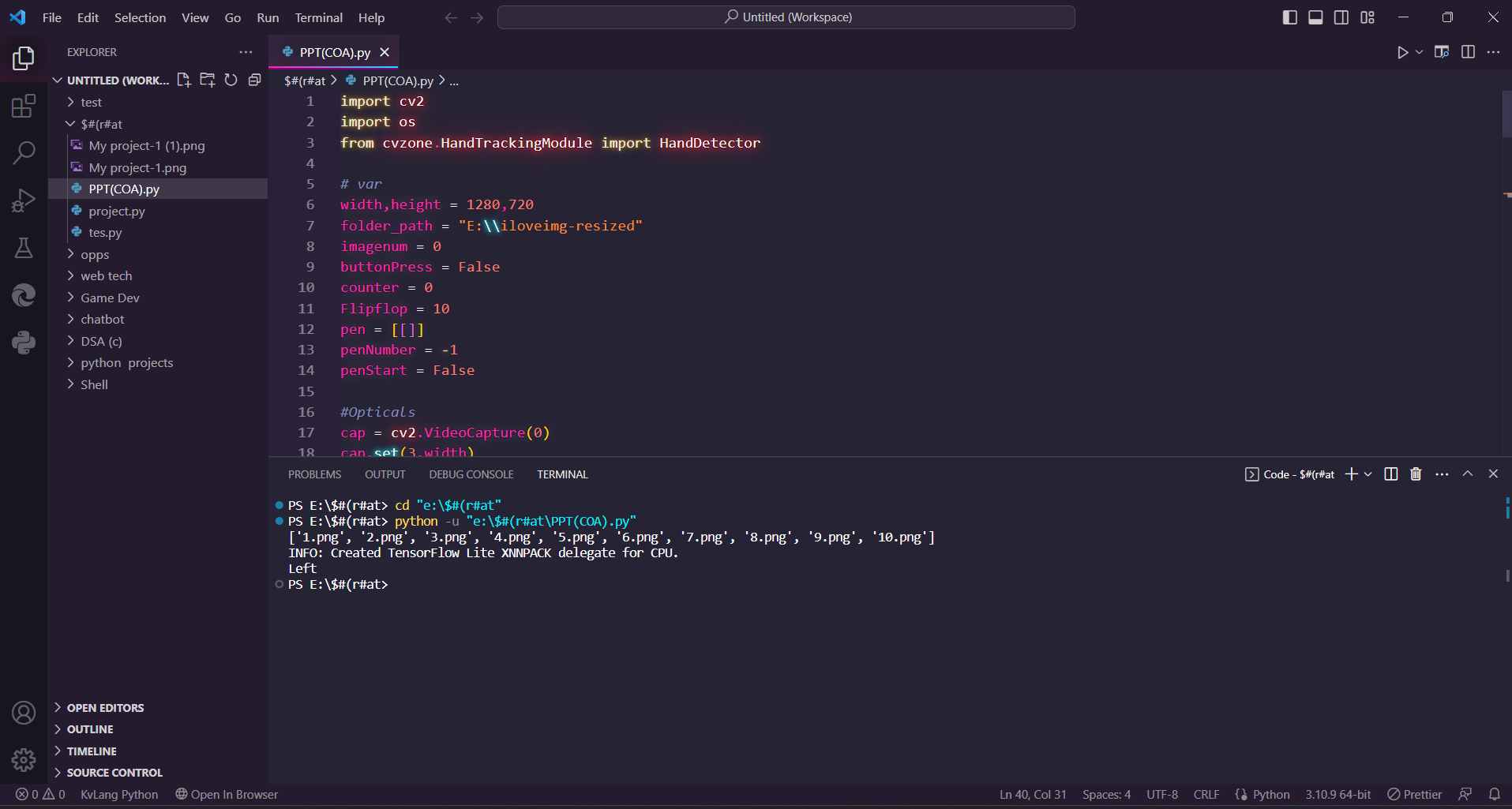Maximize the panel size with chevron
Screen dimensions: 1512x809
click(x=1468, y=474)
